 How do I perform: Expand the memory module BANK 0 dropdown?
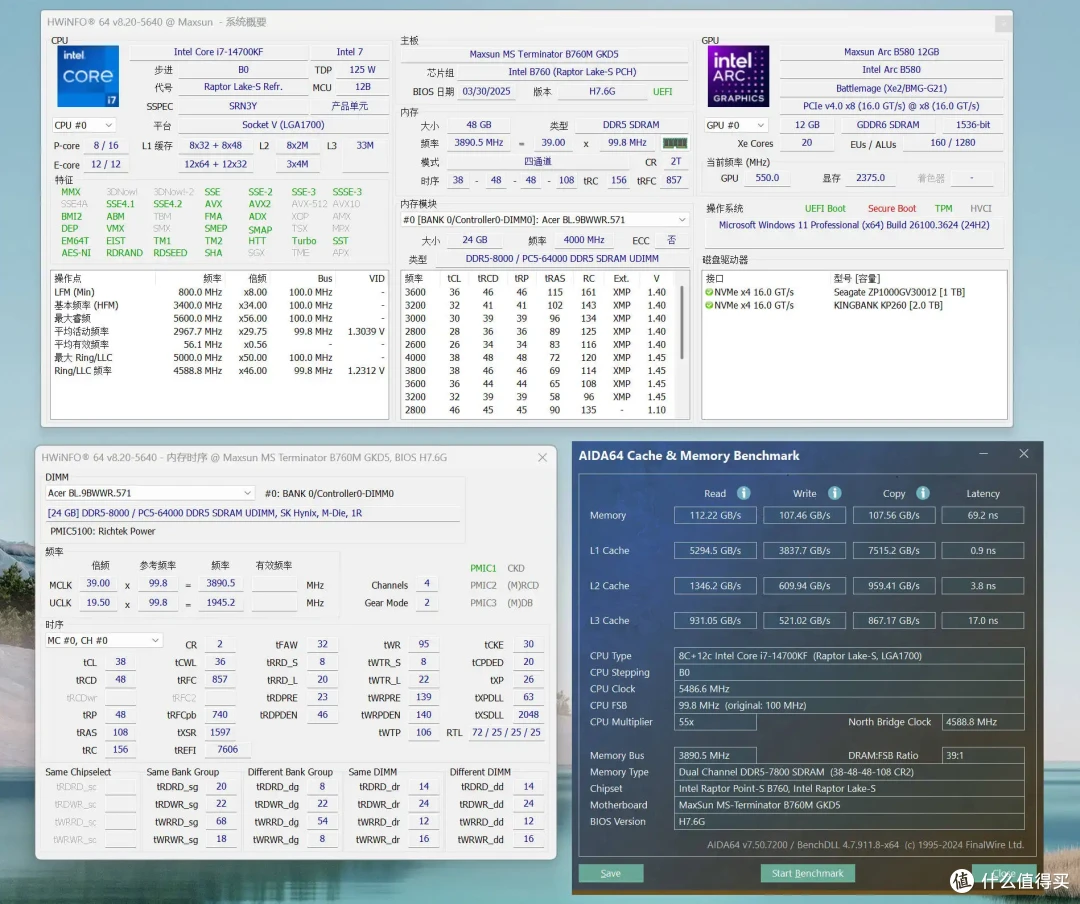(x=544, y=220)
